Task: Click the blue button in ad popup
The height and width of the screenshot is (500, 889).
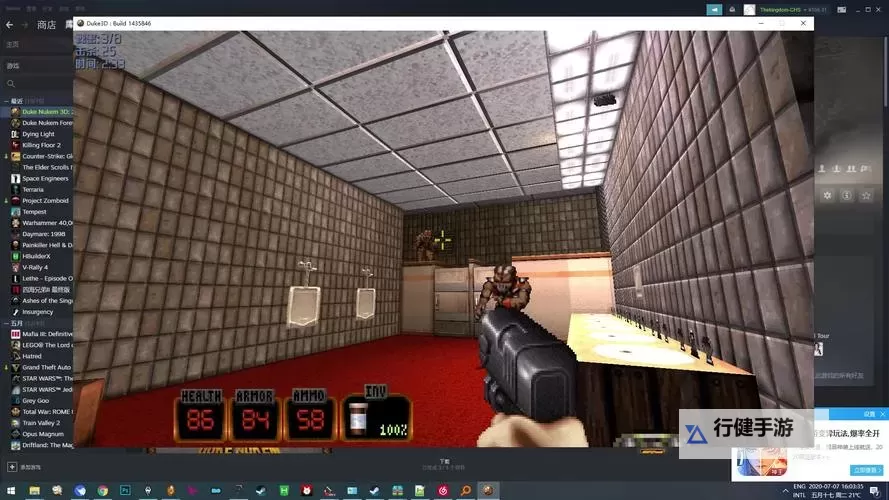Action: tap(865, 469)
